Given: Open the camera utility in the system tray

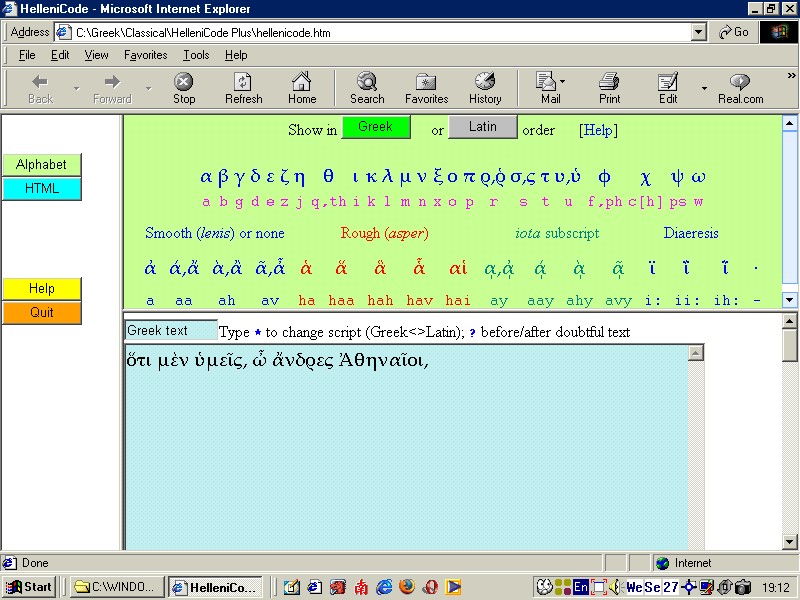Looking at the screenshot, I should pos(742,587).
